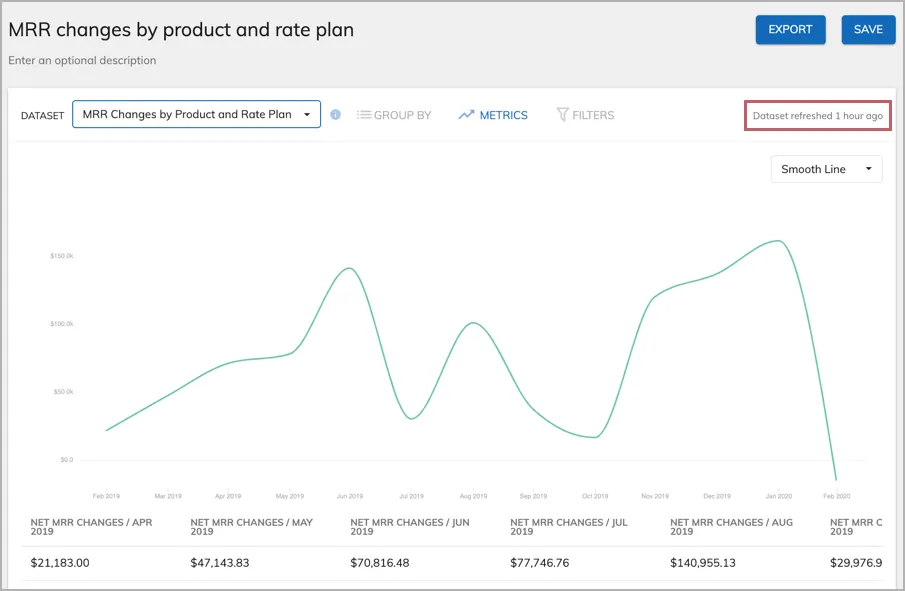Open the GROUP BY options
905x591 pixels.
click(x=394, y=115)
